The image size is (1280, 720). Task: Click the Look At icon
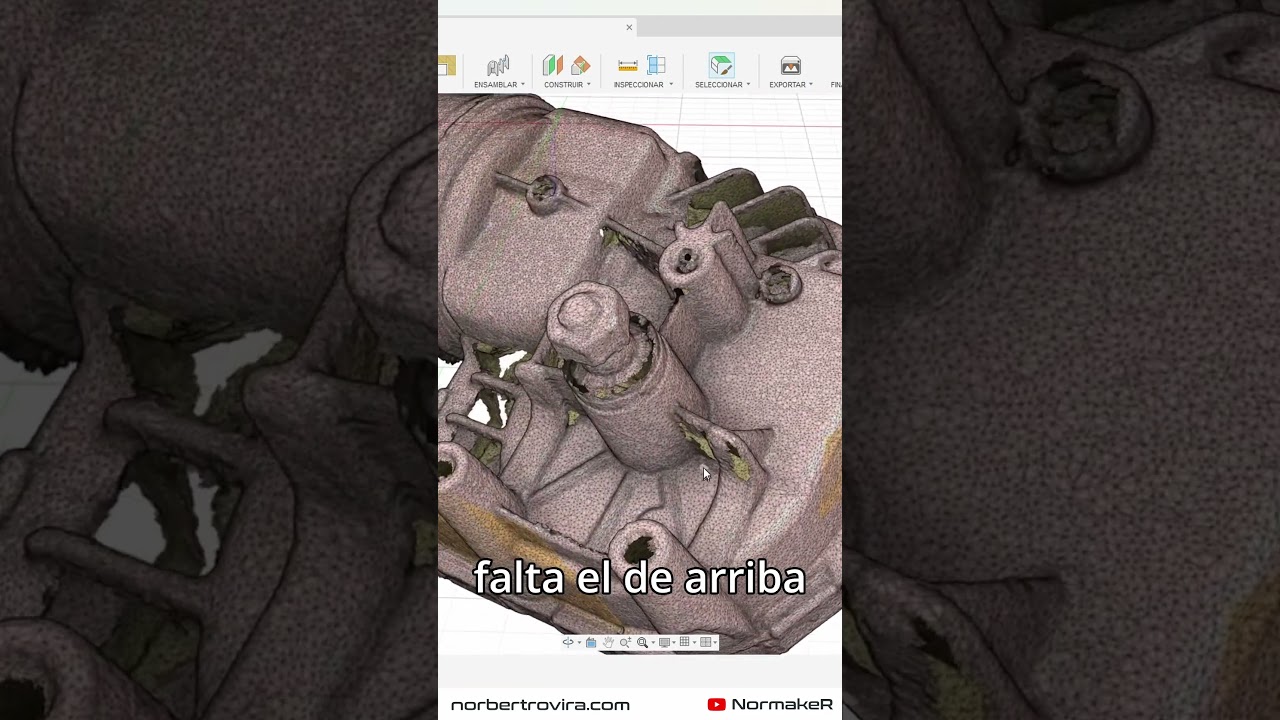coord(591,642)
